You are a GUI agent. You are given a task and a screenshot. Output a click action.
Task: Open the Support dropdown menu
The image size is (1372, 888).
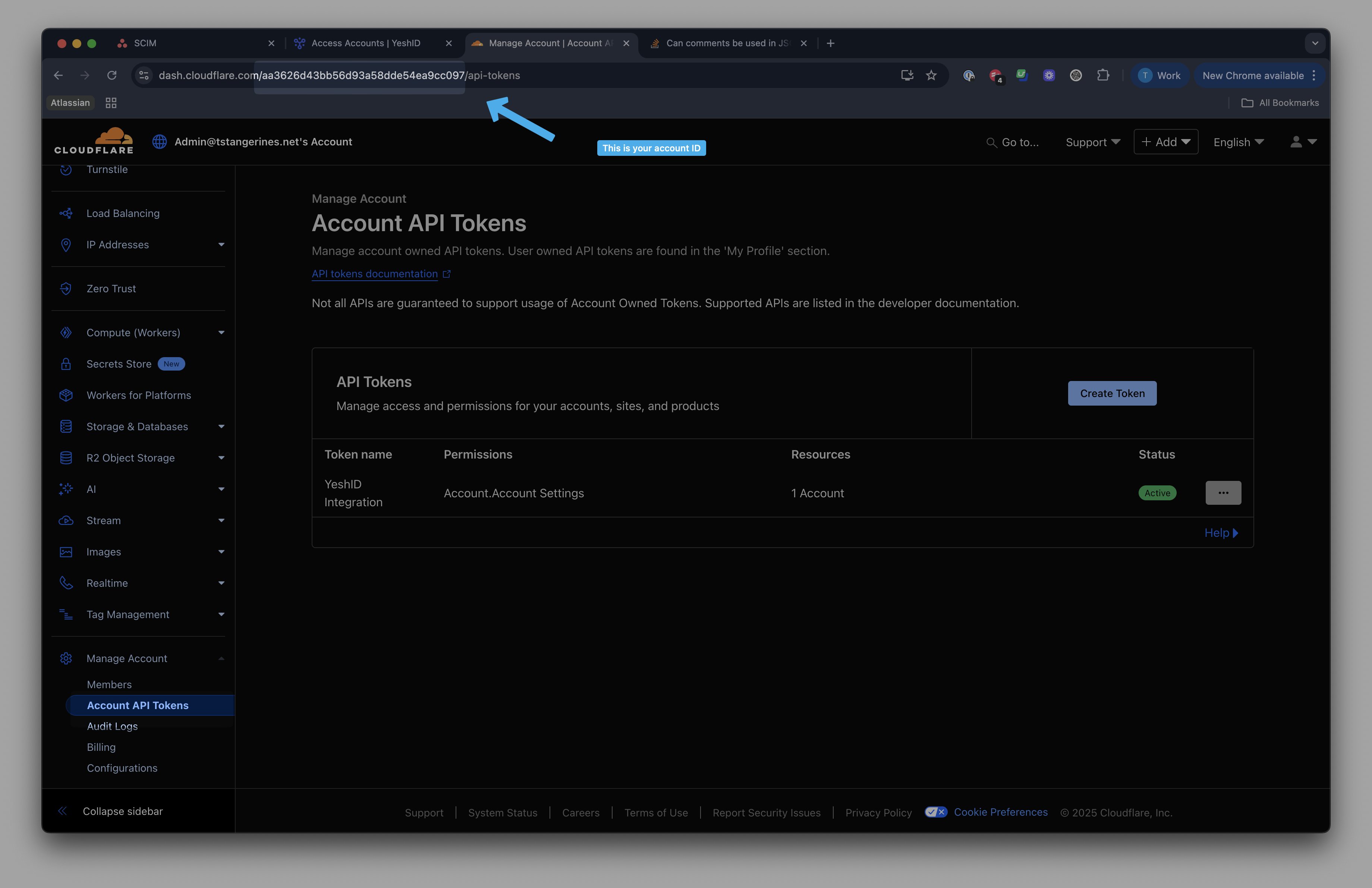point(1092,142)
